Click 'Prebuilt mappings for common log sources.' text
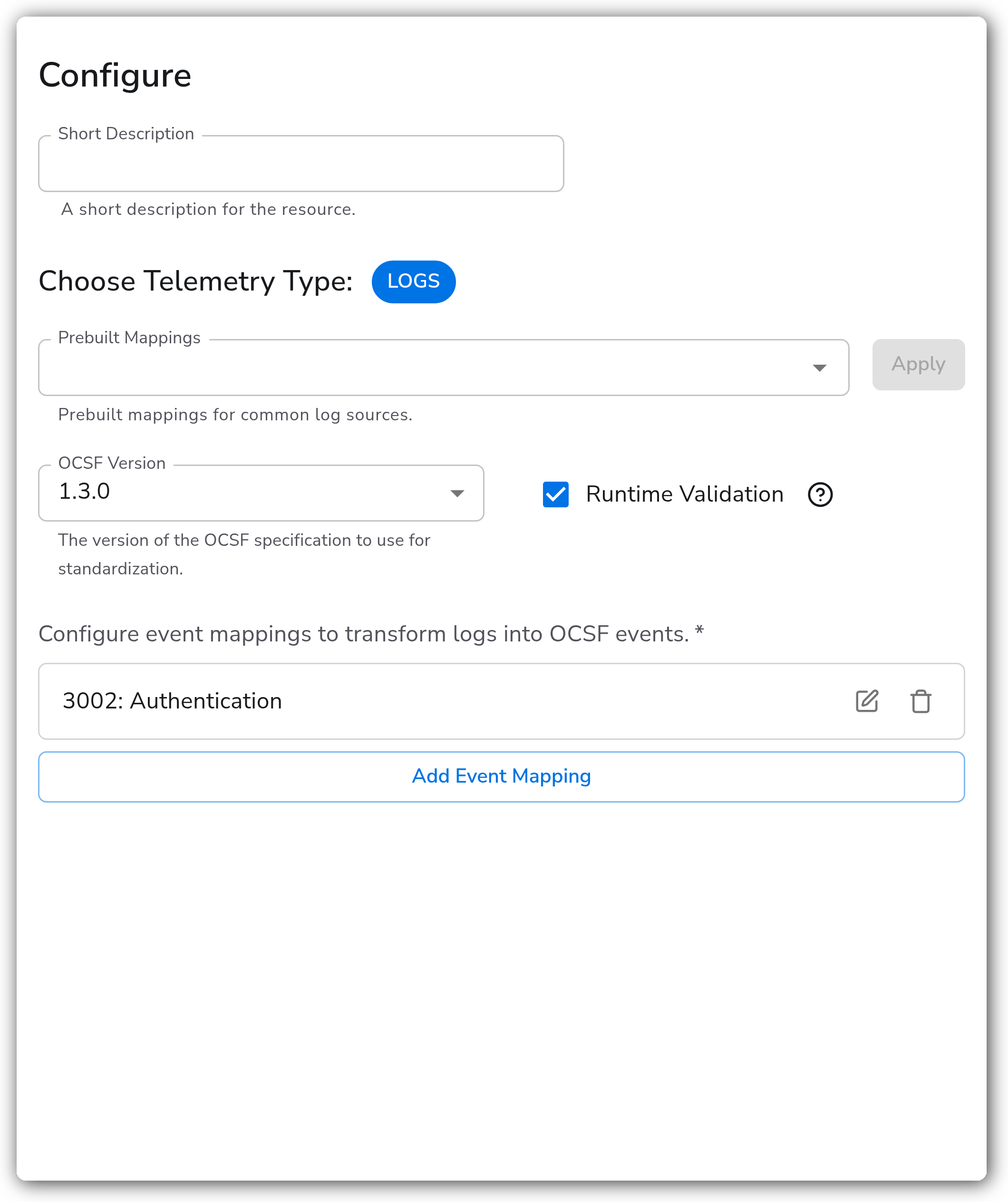 tap(235, 415)
